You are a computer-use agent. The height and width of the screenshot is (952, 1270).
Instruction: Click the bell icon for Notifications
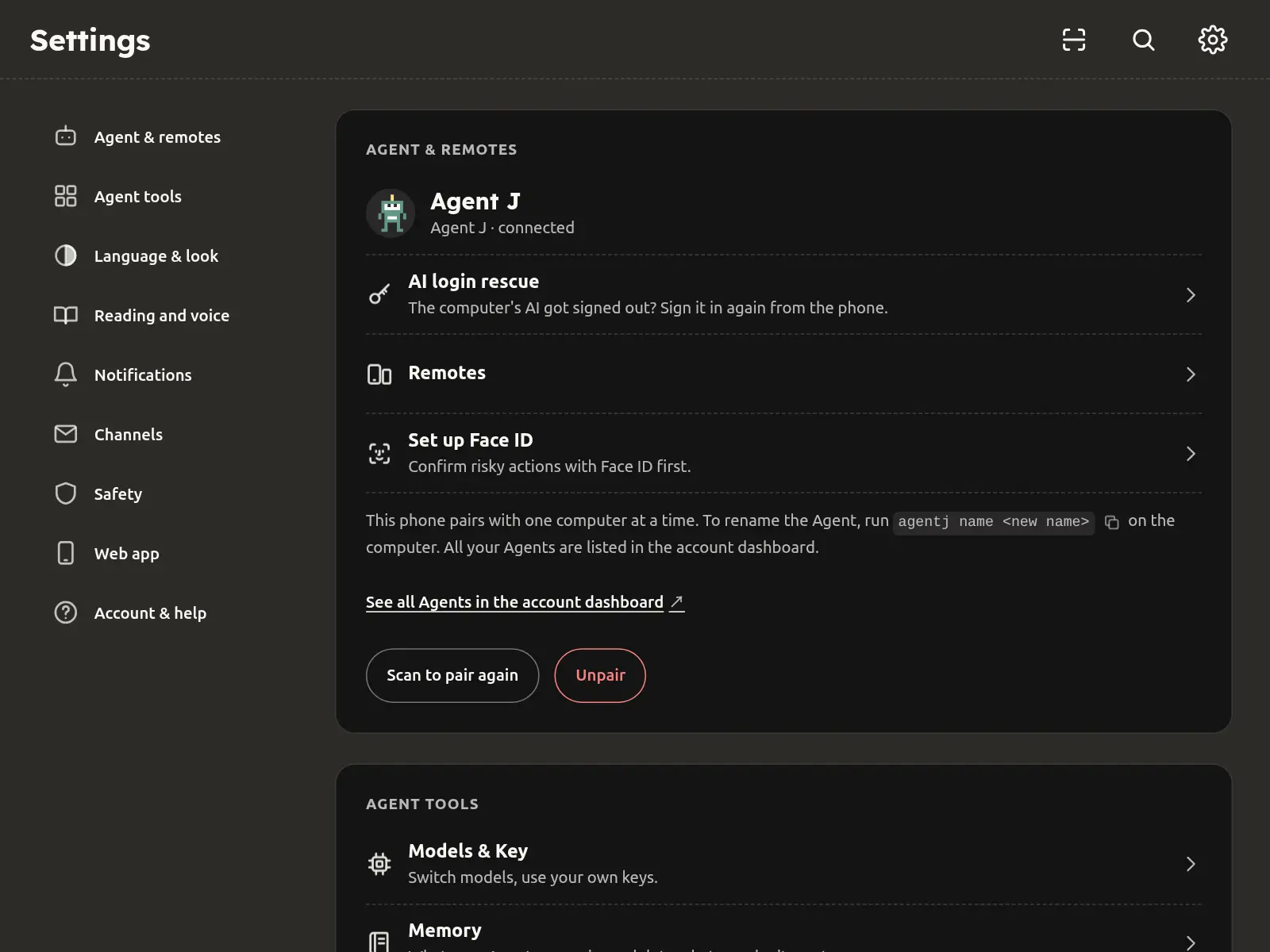click(x=66, y=374)
